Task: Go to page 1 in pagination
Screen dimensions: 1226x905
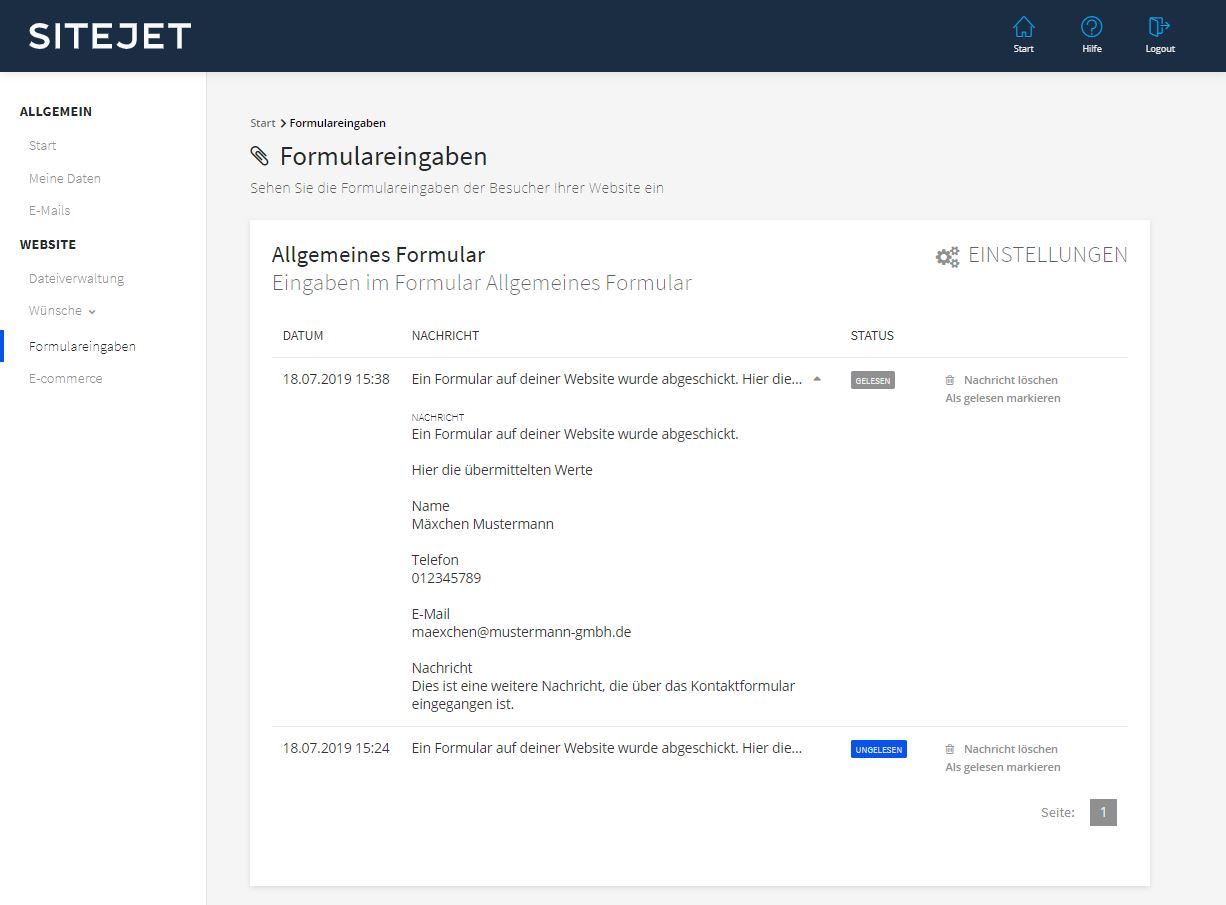Action: pos(1103,812)
